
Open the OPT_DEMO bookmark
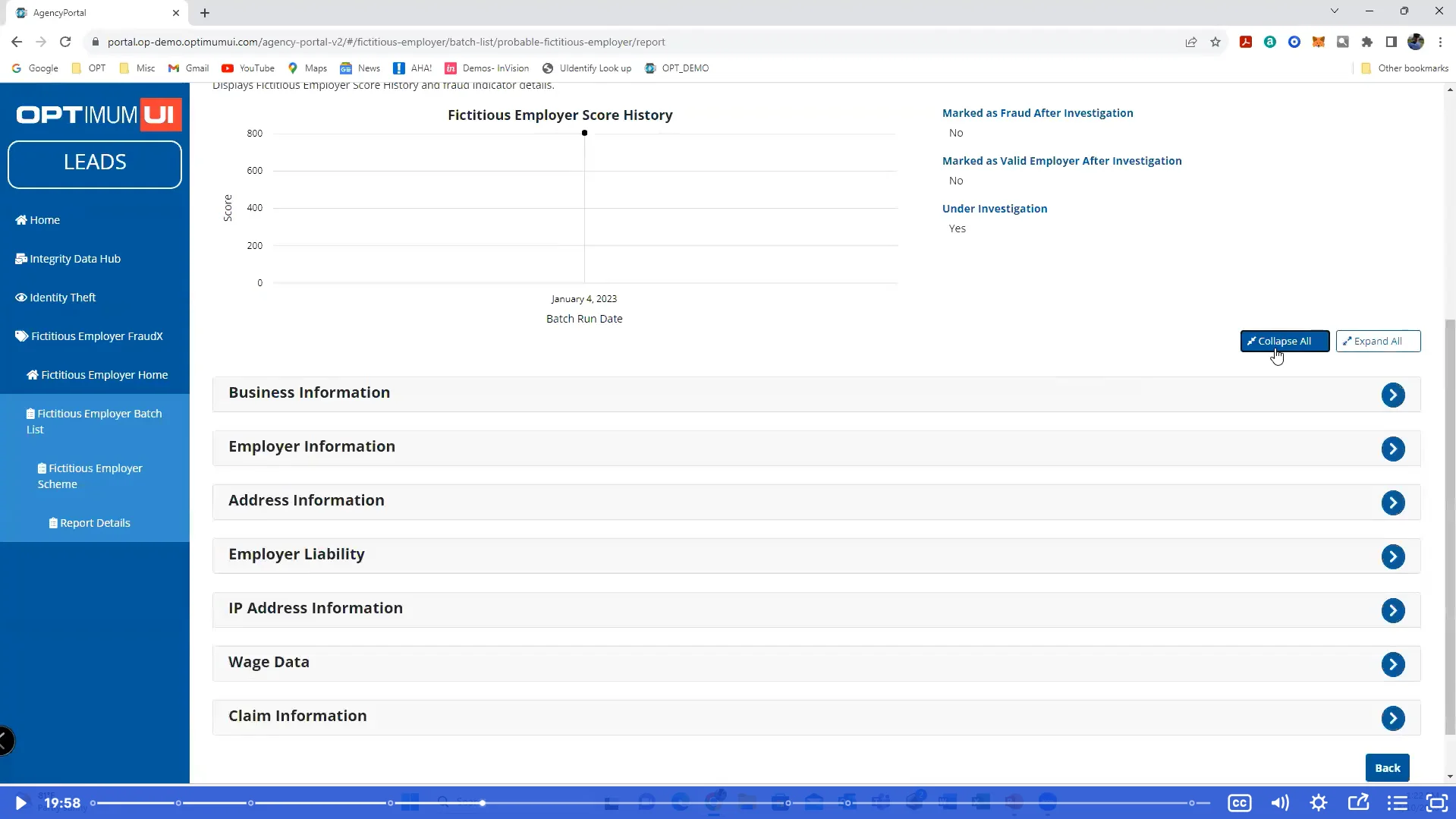click(677, 68)
